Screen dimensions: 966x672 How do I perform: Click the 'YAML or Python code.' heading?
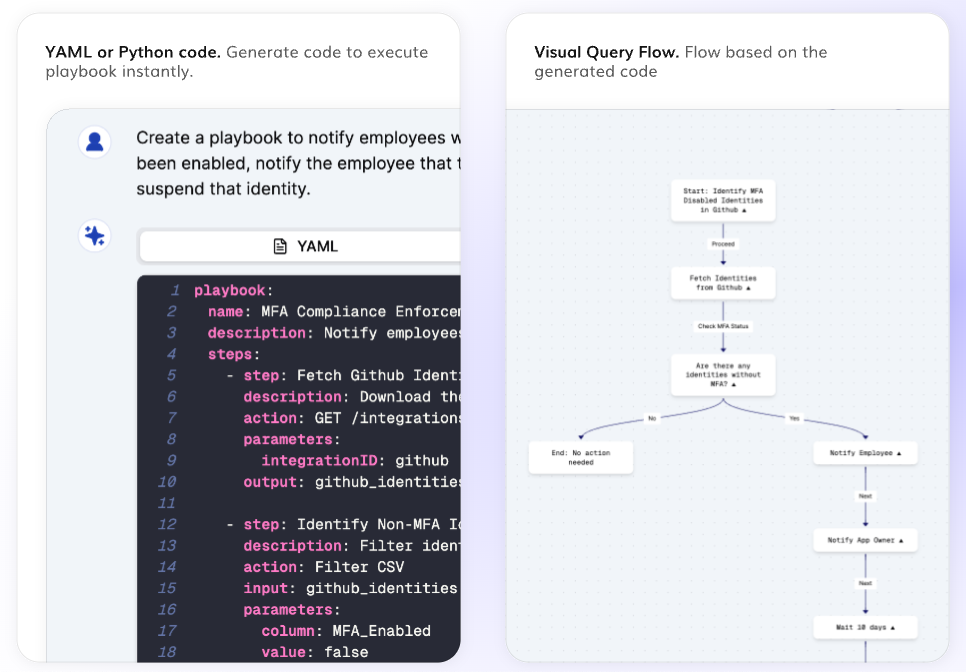[x=132, y=52]
